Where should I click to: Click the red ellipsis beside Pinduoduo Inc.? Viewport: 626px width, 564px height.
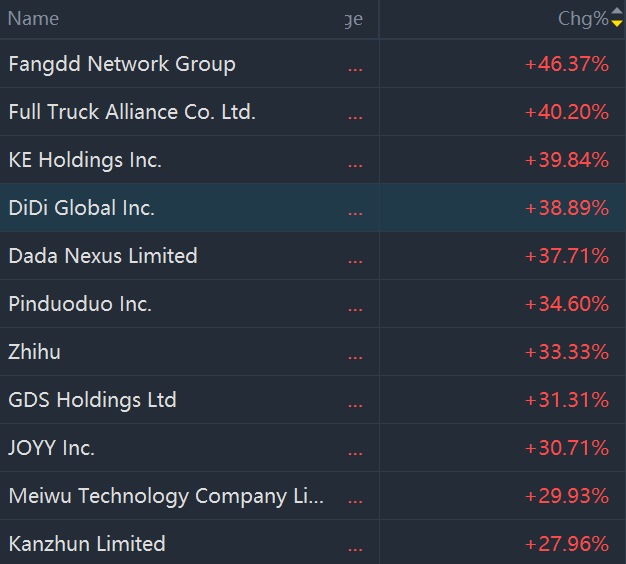(x=355, y=307)
